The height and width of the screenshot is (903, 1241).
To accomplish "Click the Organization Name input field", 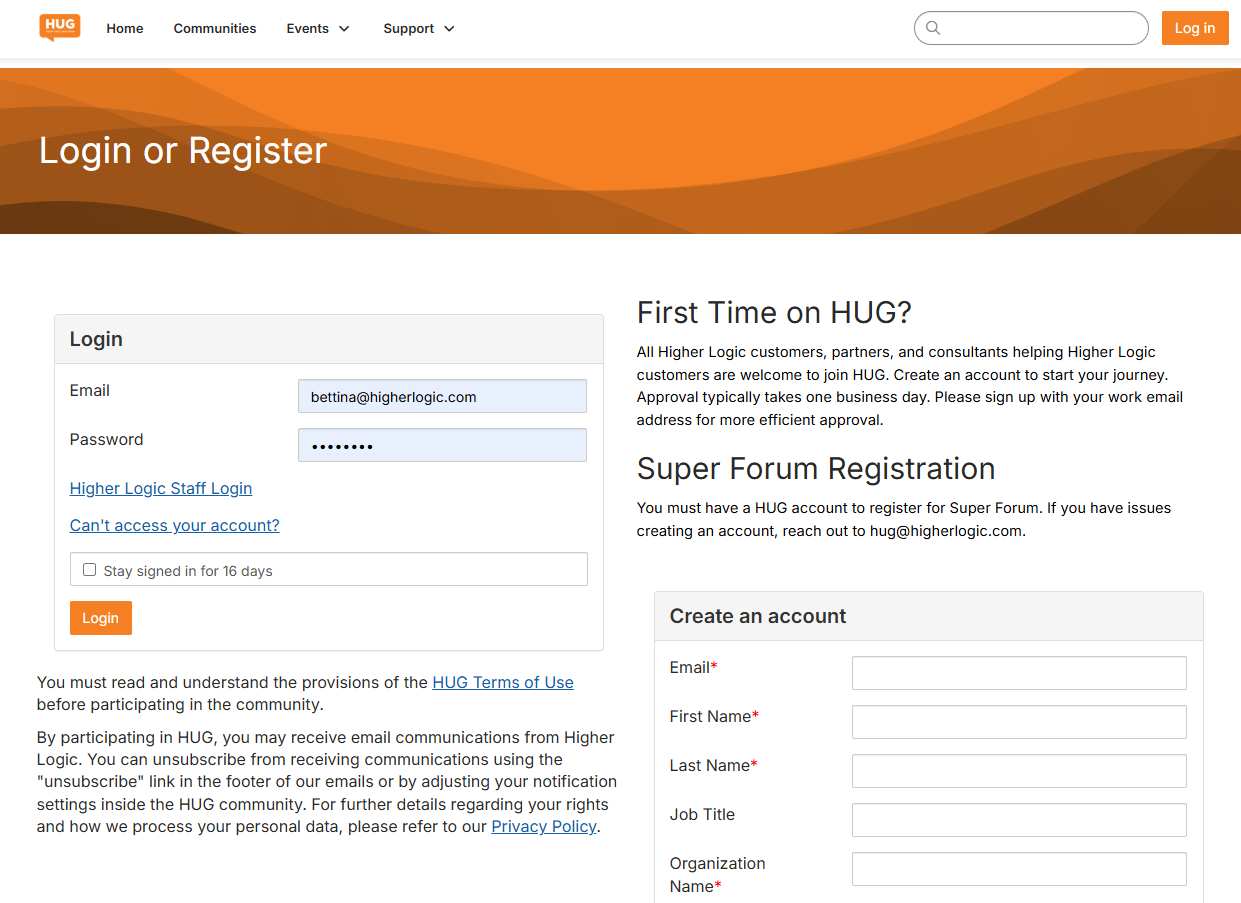I will coord(1019,869).
